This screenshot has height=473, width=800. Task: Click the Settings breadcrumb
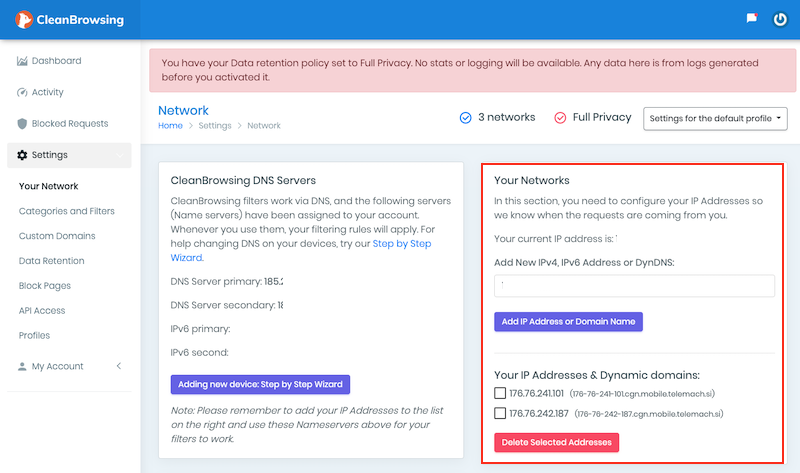215,126
